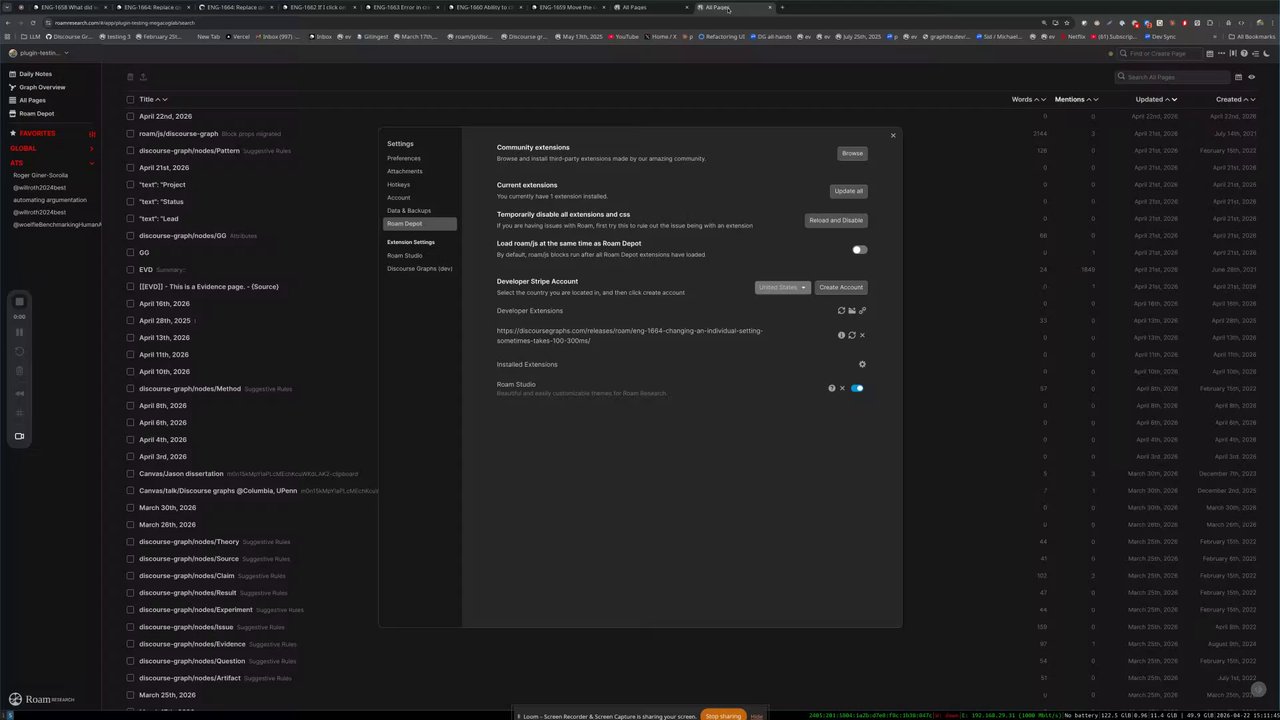The image size is (1280, 720).
Task: Open the Preferences settings tab
Action: click(x=404, y=158)
